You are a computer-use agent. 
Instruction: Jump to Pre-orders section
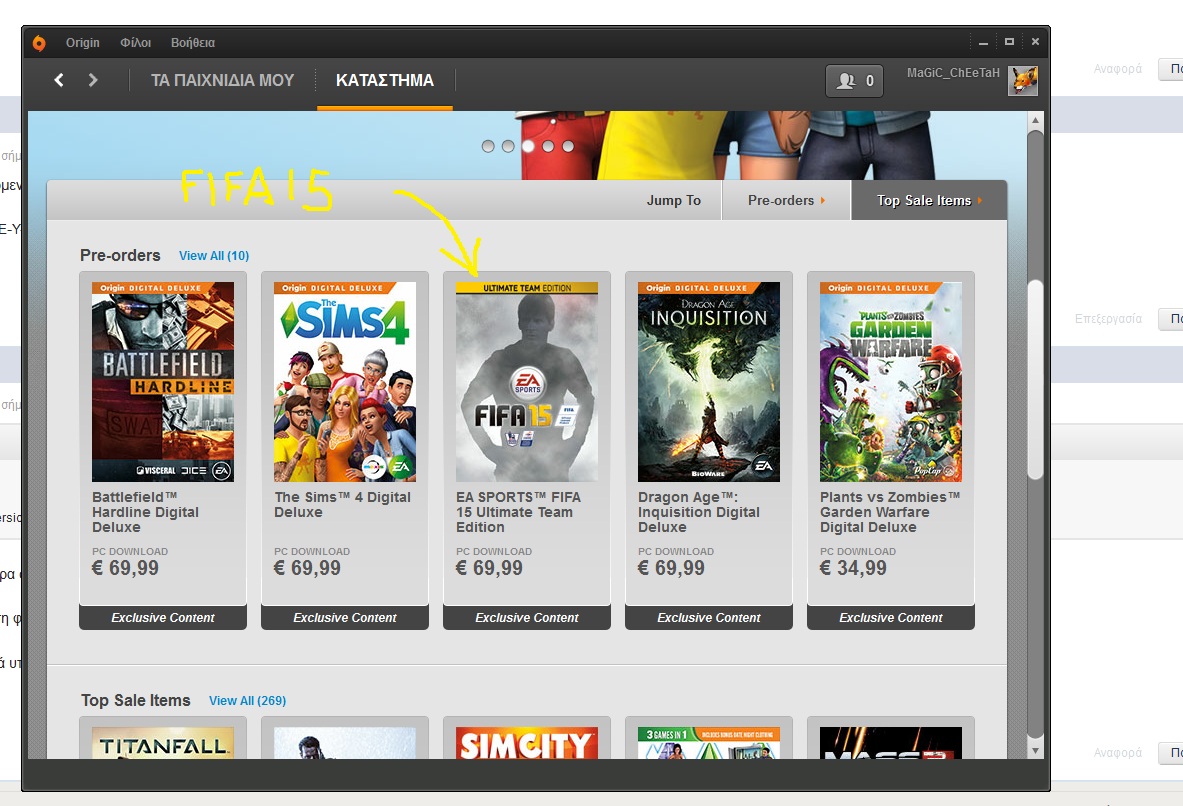click(x=786, y=201)
